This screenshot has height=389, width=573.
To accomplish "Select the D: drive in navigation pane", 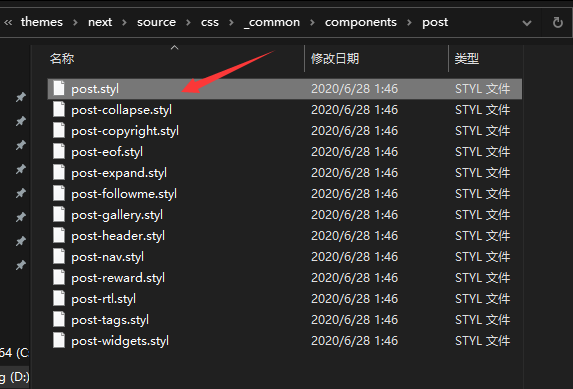I will 15,377.
